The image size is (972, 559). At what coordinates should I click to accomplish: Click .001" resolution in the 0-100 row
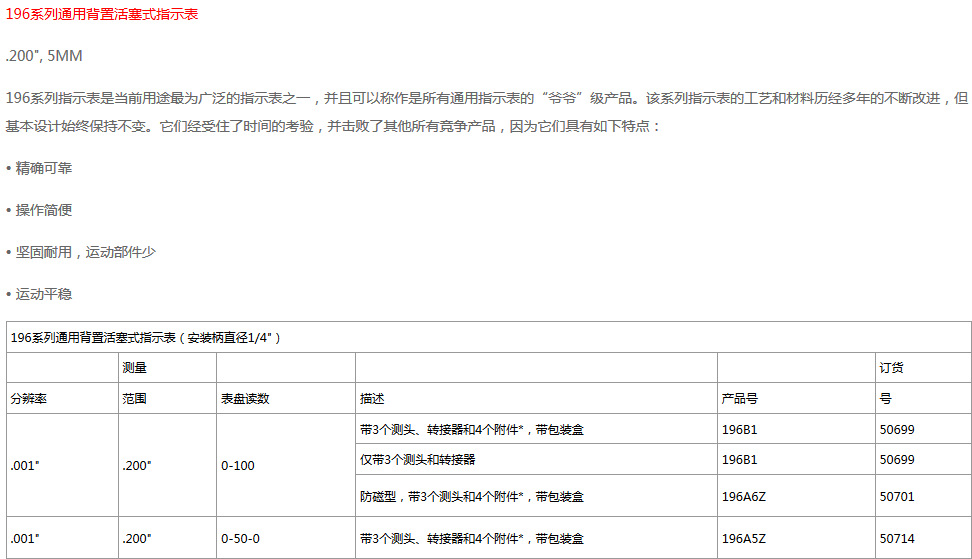click(x=25, y=465)
